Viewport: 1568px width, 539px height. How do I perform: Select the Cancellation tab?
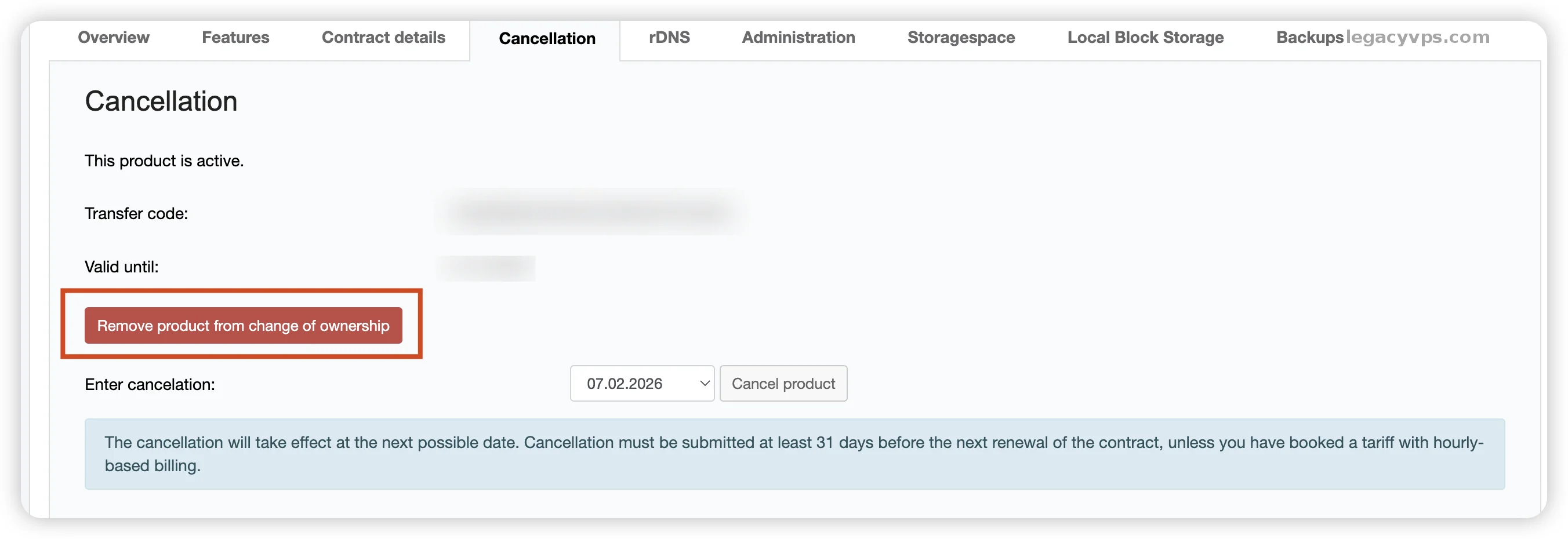pyautogui.click(x=547, y=39)
